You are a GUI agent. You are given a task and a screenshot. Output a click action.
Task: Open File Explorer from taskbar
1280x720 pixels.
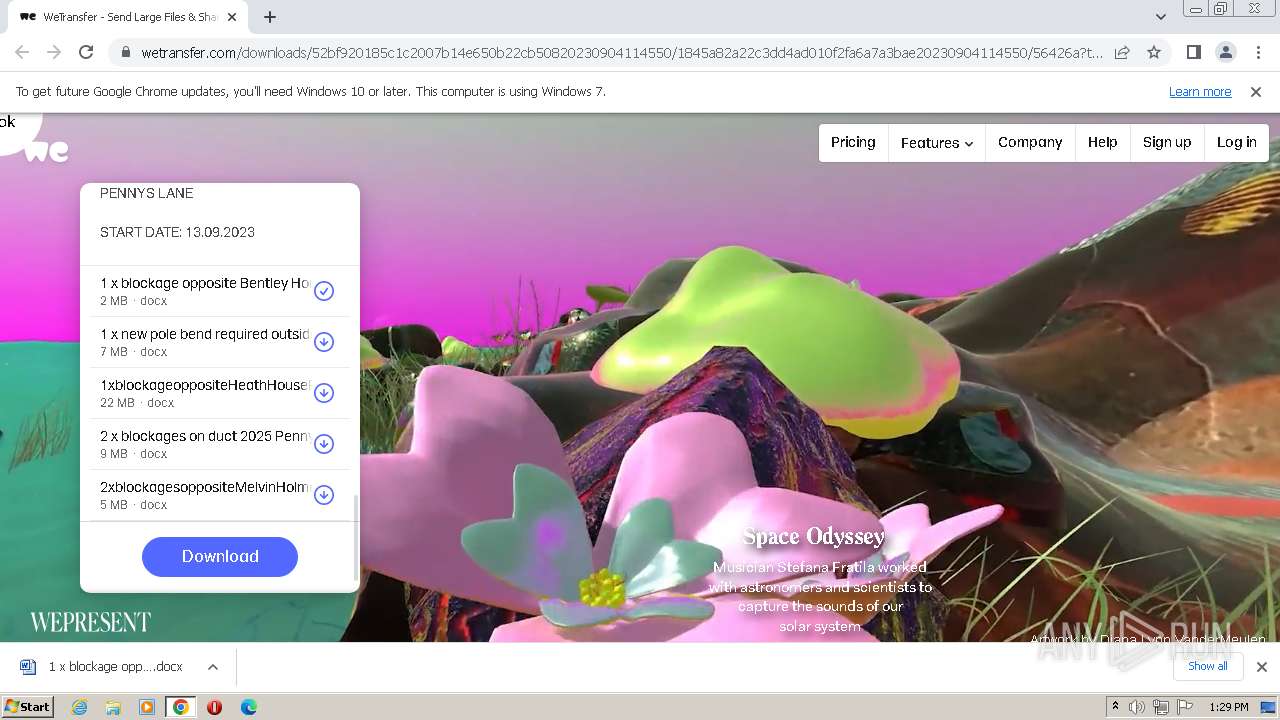click(x=113, y=707)
